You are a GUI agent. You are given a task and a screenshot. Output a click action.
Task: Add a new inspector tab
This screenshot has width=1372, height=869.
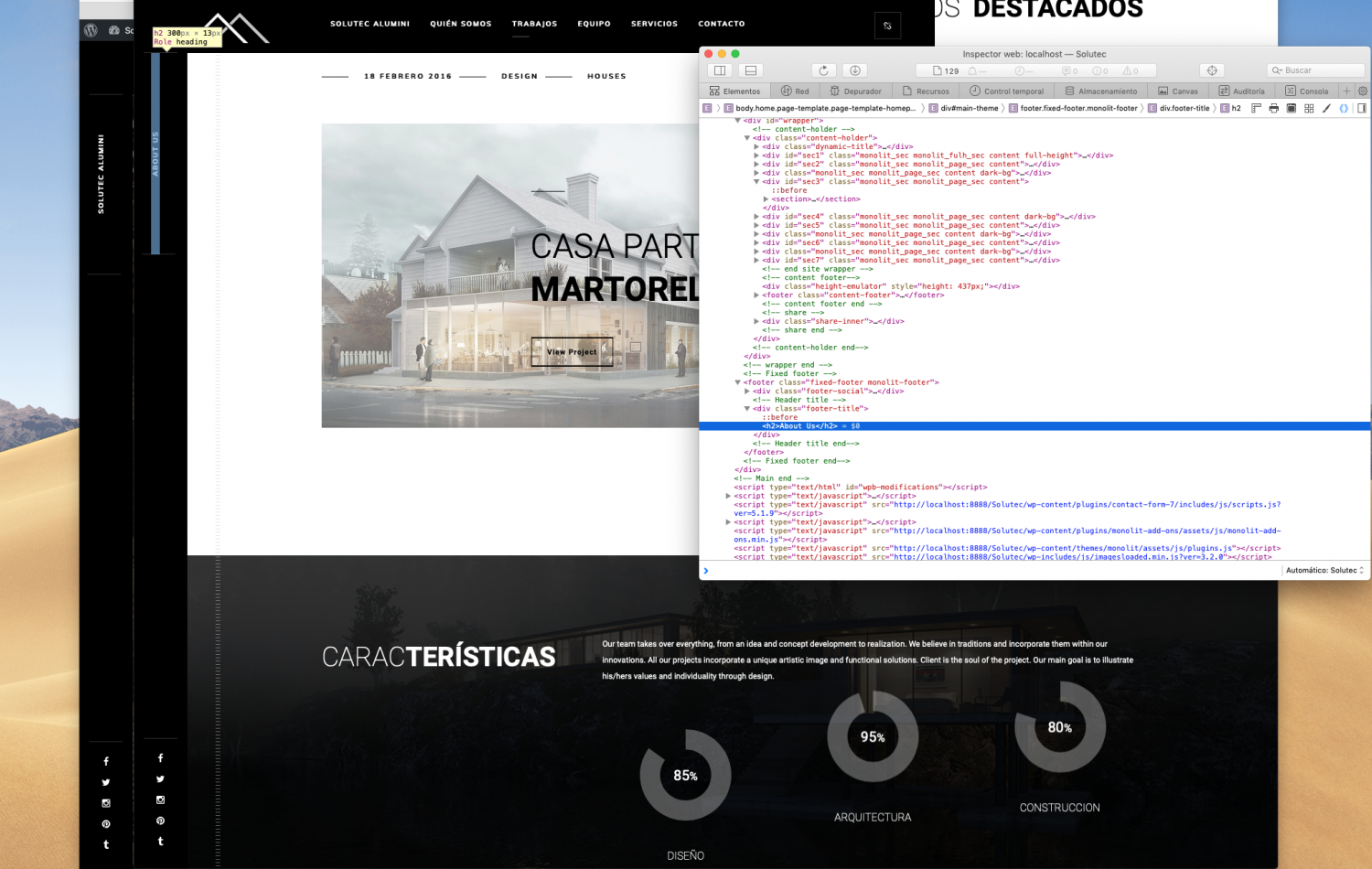[1346, 91]
